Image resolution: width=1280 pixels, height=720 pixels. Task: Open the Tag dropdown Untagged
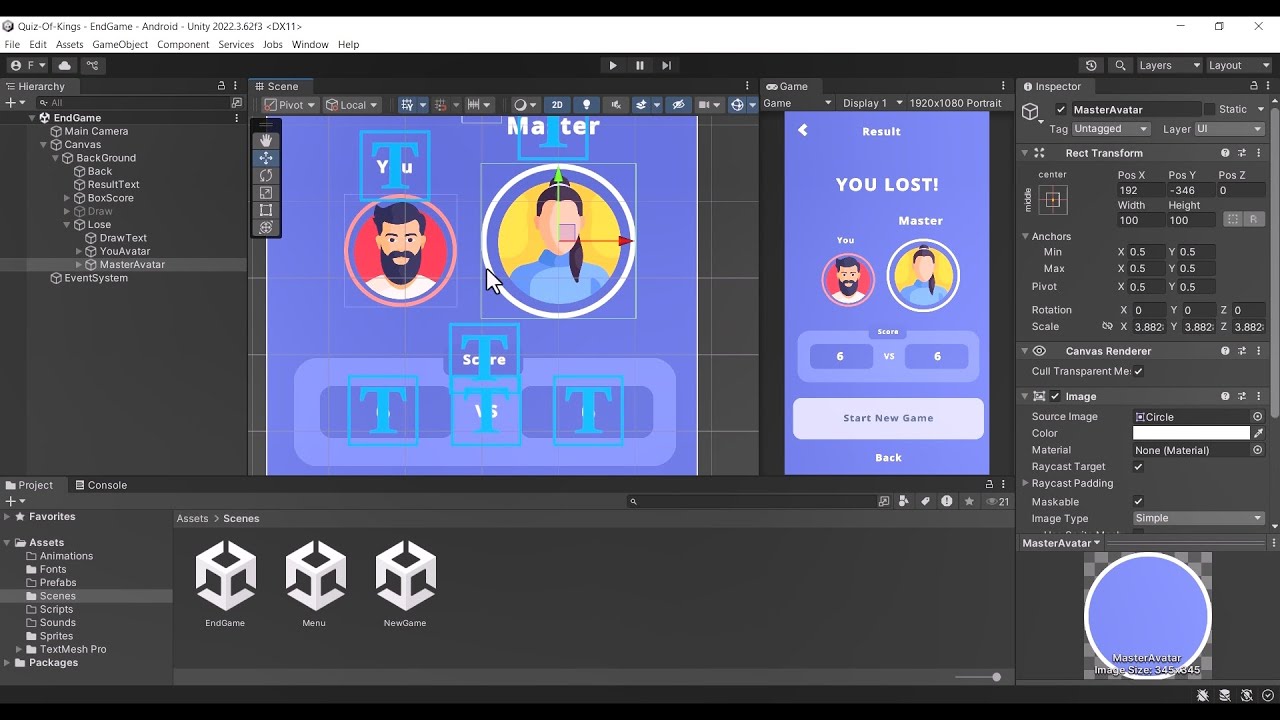click(1111, 129)
